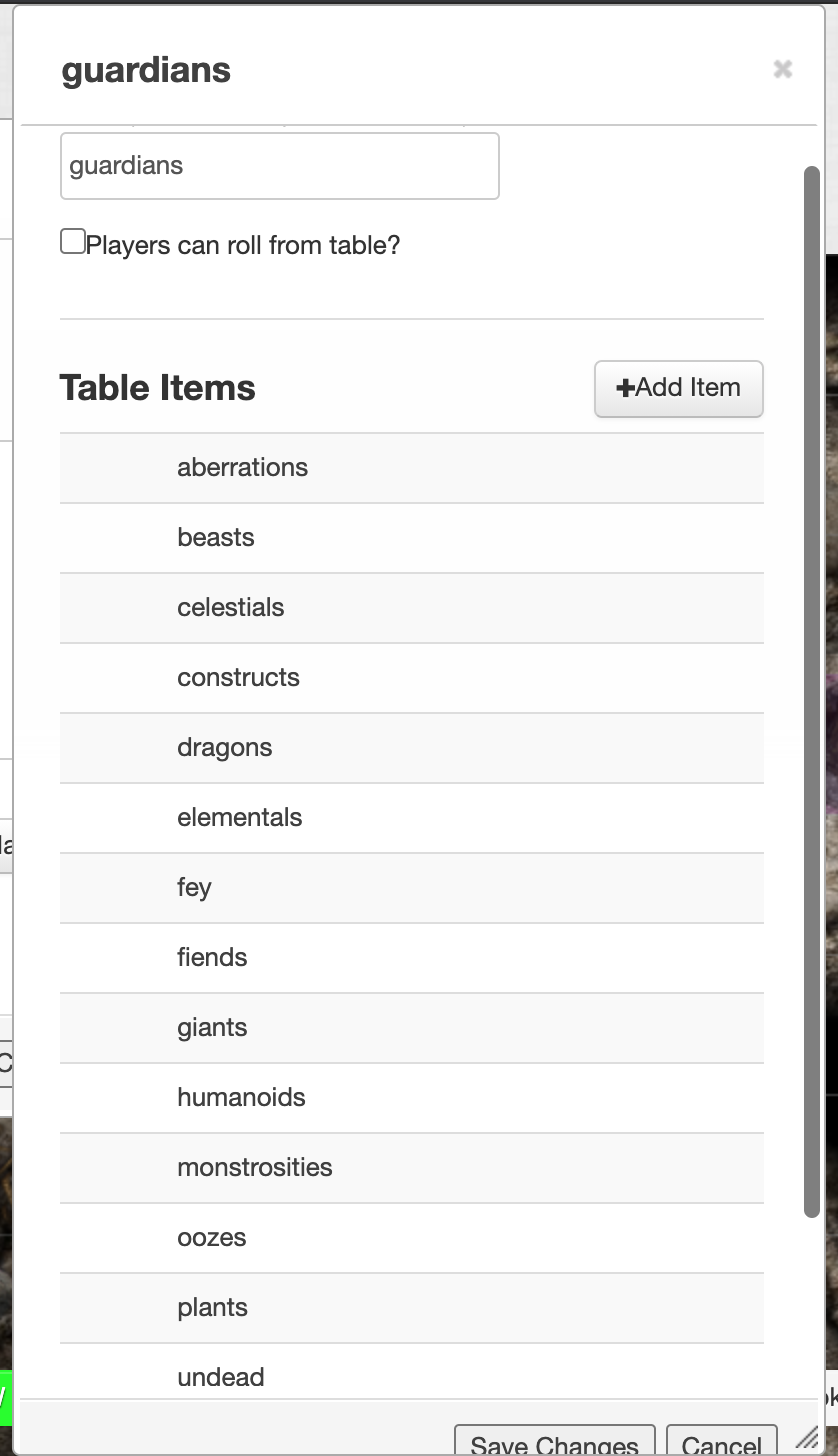
Task: Click the guardians table name field
Action: point(280,166)
